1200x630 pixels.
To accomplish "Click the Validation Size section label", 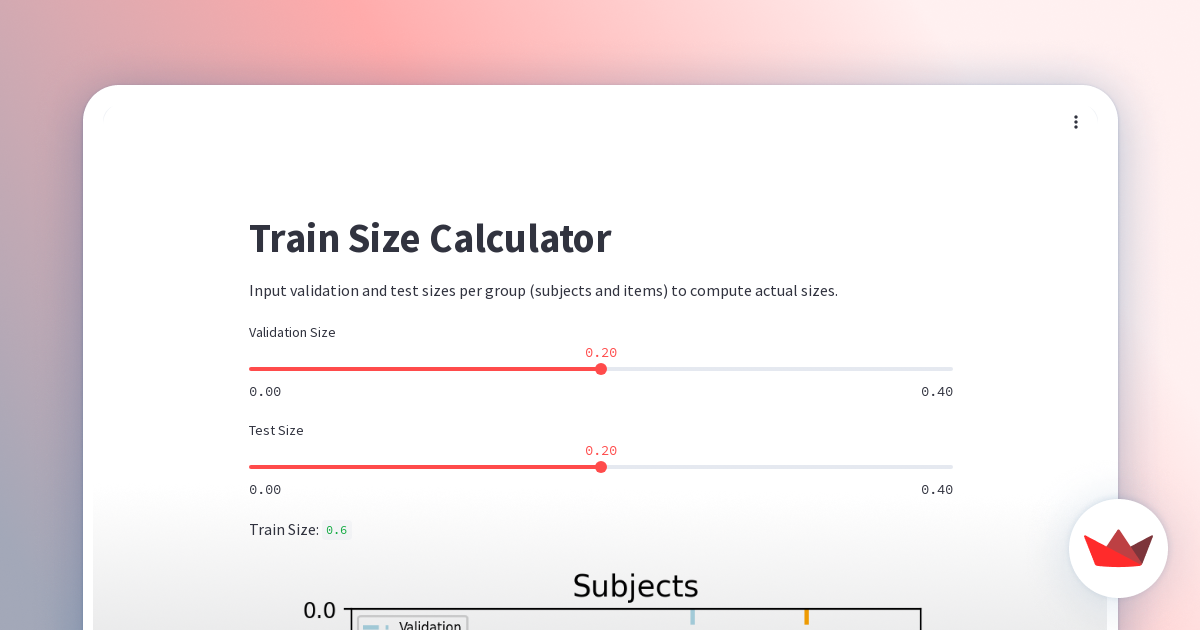I will 292,332.
